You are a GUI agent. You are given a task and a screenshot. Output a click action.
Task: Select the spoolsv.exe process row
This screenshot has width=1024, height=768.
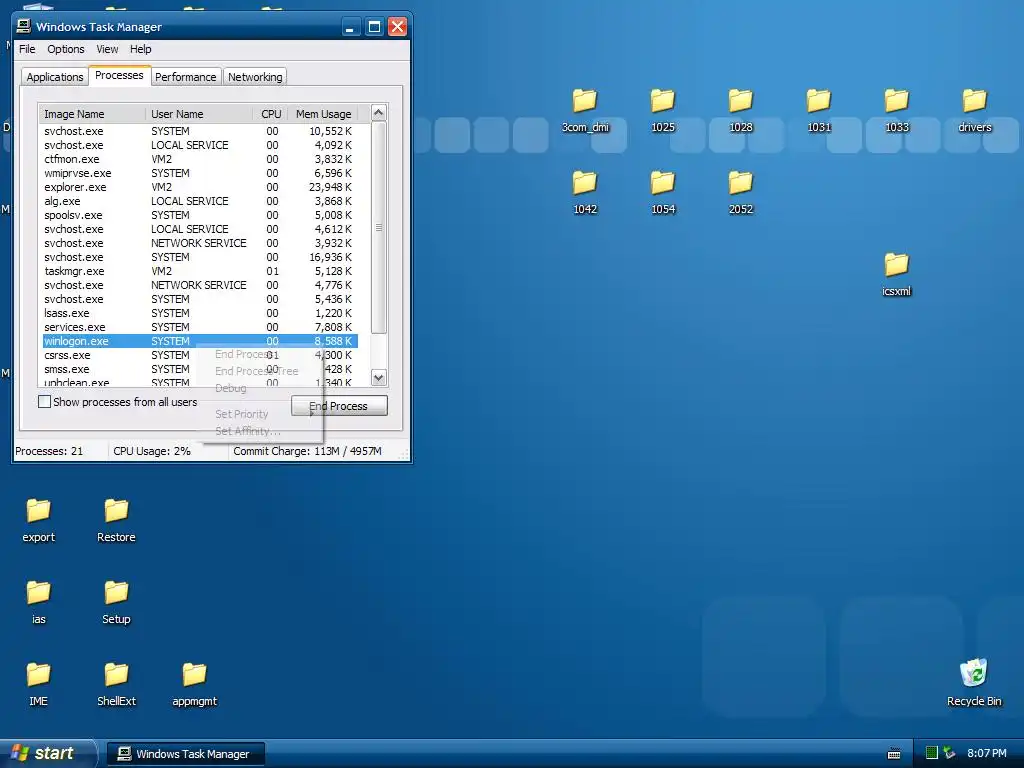coord(199,216)
